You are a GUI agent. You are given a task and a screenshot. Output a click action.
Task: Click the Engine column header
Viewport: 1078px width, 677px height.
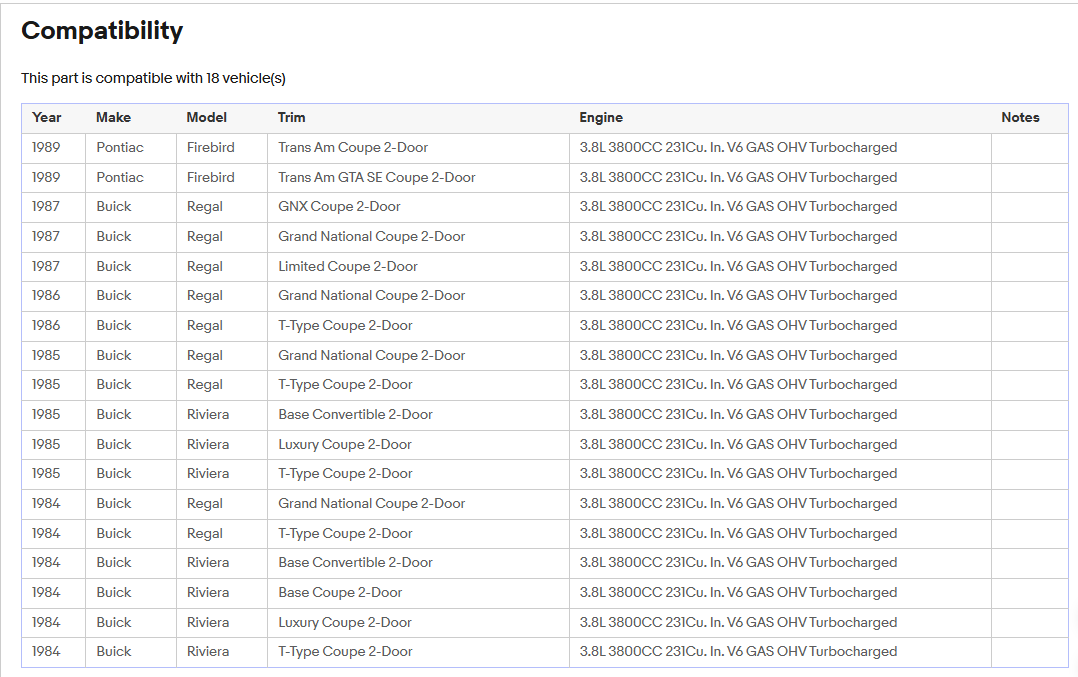point(601,118)
